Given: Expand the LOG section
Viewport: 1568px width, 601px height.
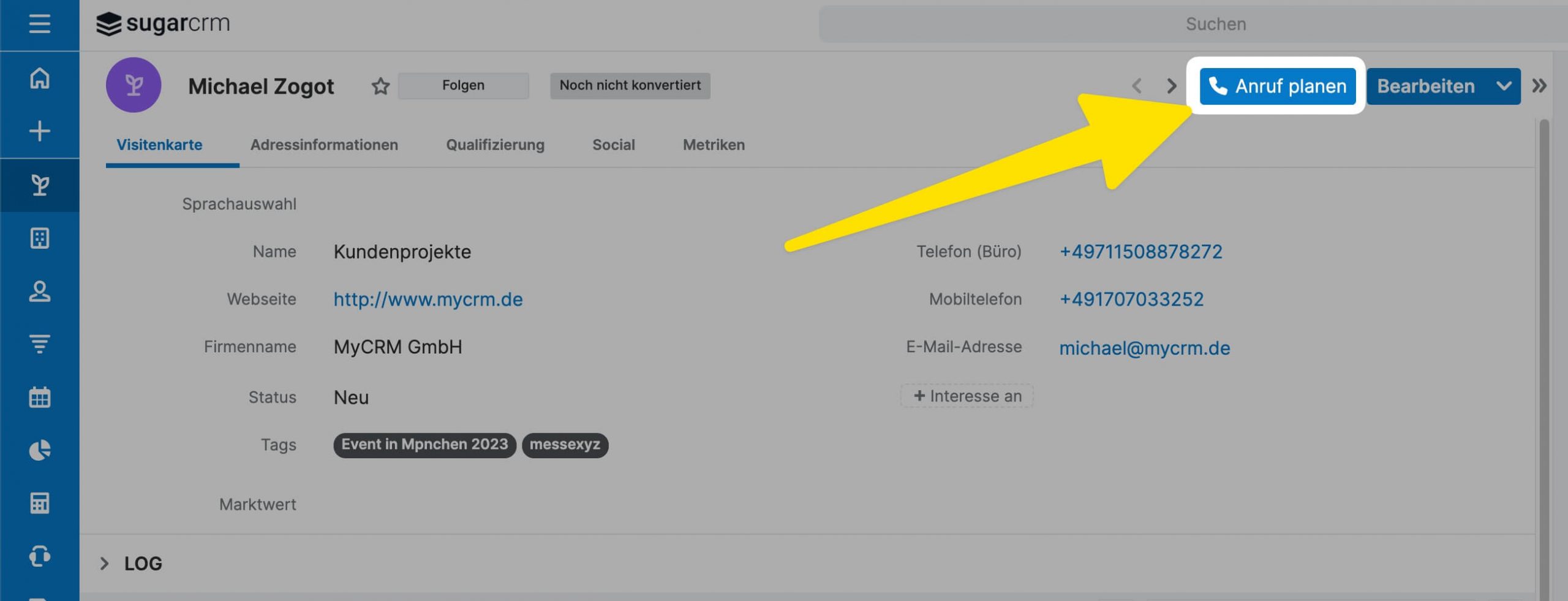Looking at the screenshot, I should [x=105, y=564].
